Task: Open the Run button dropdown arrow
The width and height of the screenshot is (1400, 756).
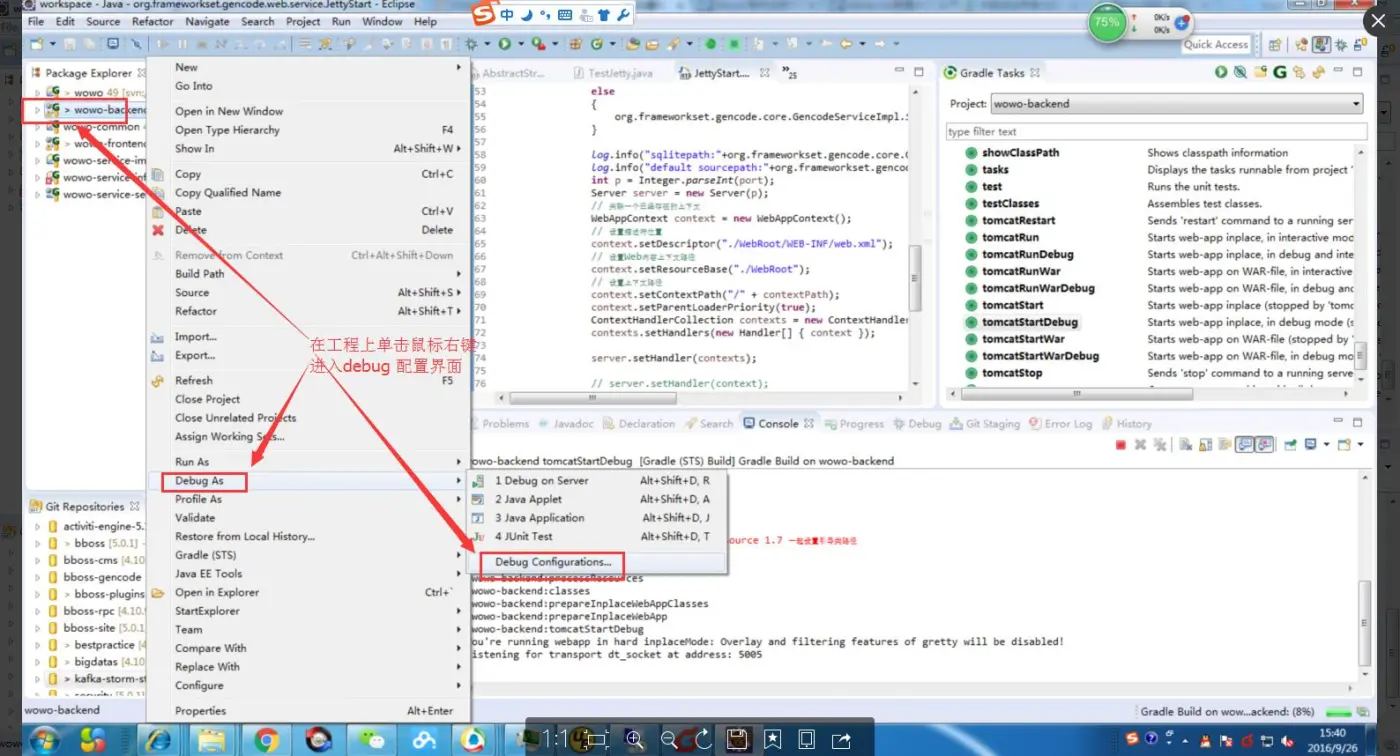Action: pos(520,44)
